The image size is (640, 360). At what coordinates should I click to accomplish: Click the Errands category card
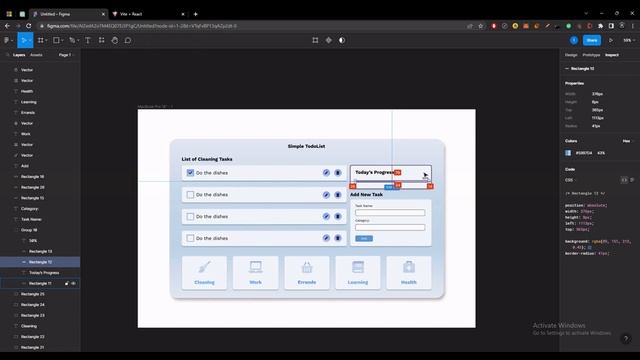[307, 273]
